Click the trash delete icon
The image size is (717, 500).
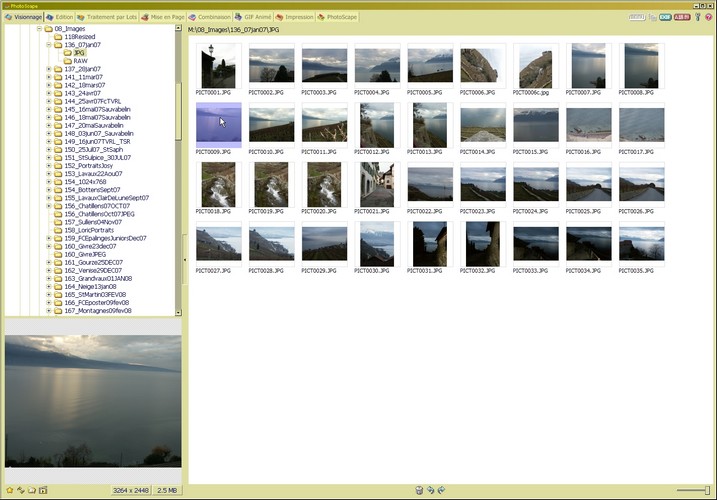coord(419,490)
